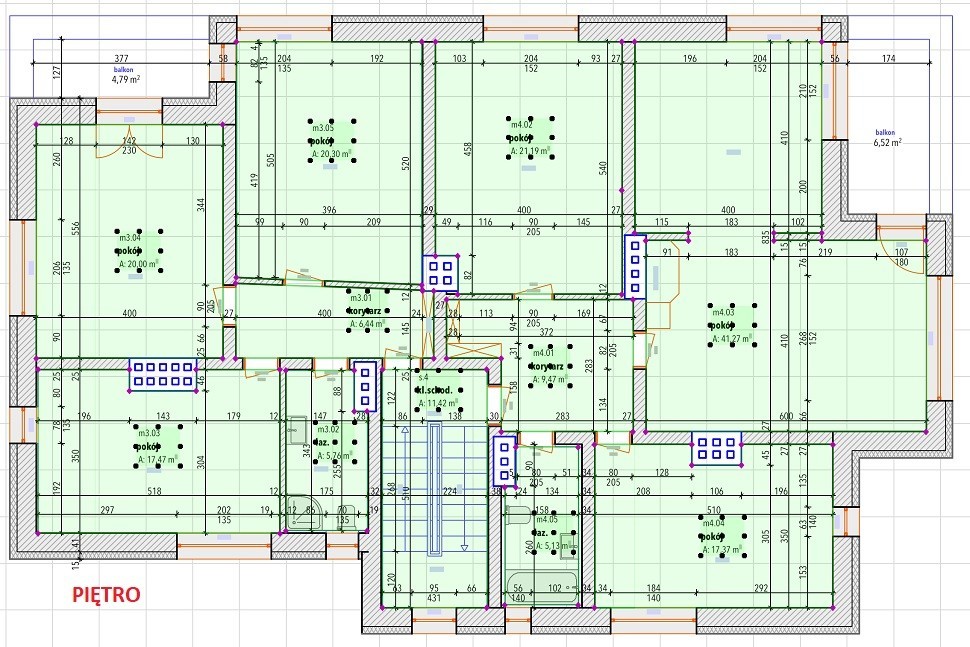The image size is (970, 647).
Task: Select the six-cell duct block above room m4.04
Action: tap(717, 448)
